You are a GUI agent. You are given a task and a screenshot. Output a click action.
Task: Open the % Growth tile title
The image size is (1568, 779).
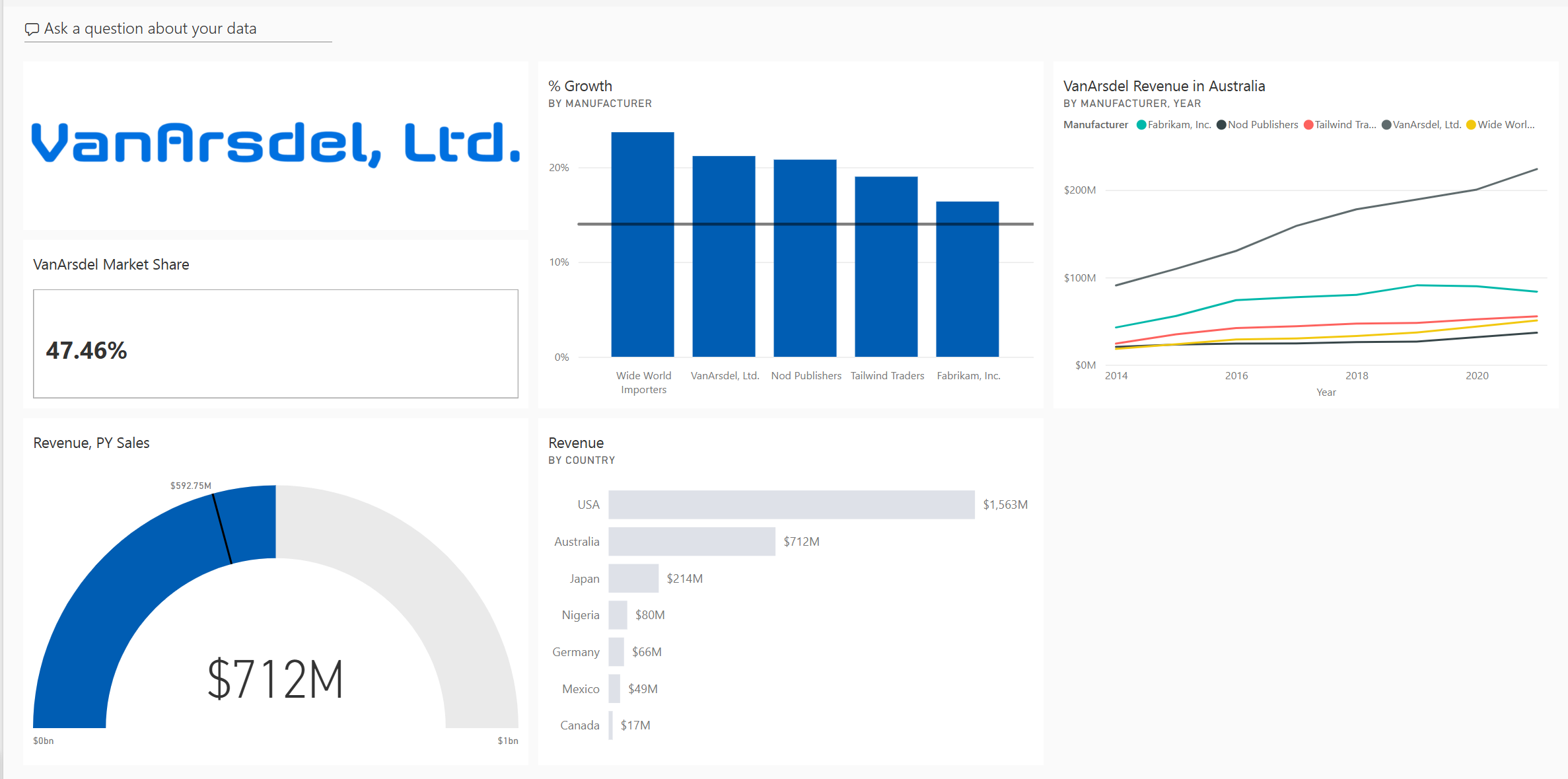point(580,86)
